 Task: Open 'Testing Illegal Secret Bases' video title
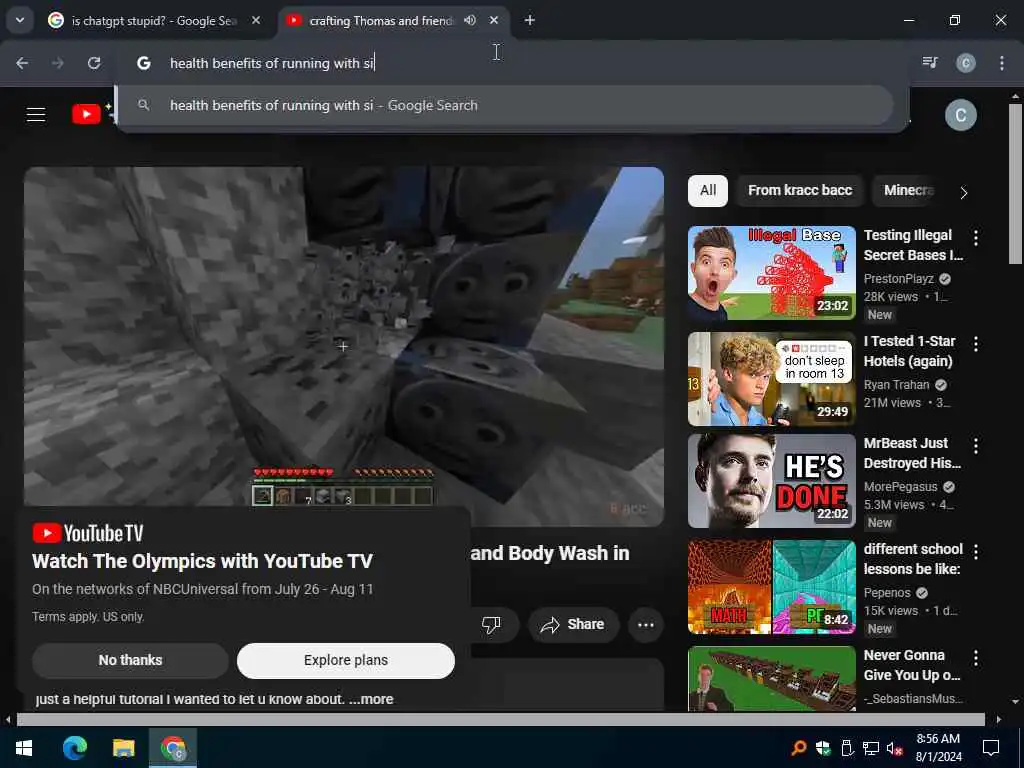tap(913, 245)
